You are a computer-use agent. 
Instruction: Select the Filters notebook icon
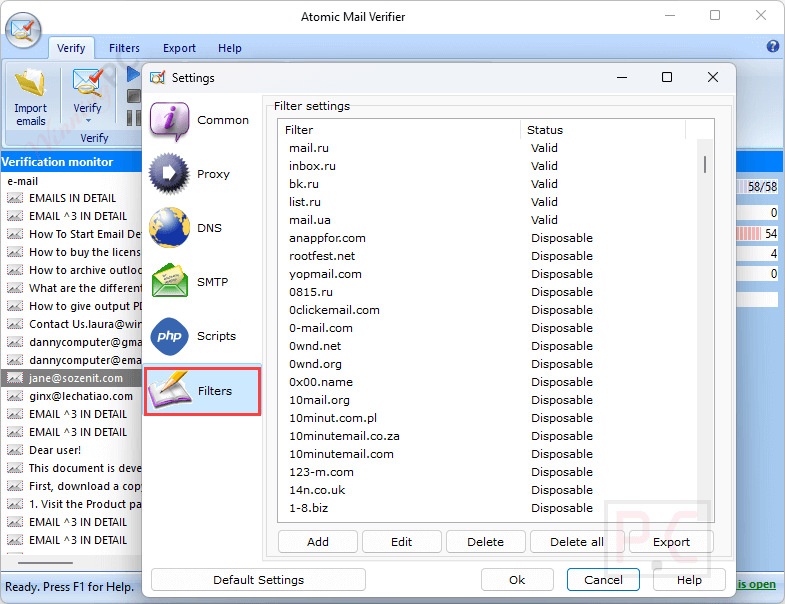(x=170, y=391)
